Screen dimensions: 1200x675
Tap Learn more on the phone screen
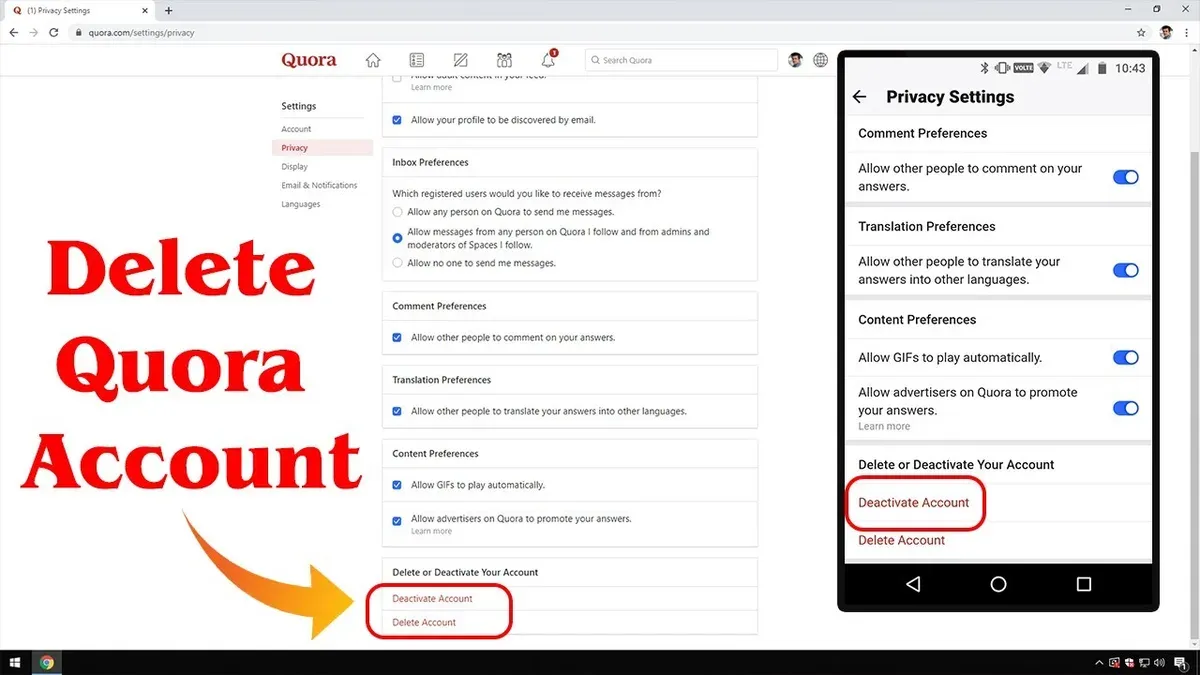(884, 426)
